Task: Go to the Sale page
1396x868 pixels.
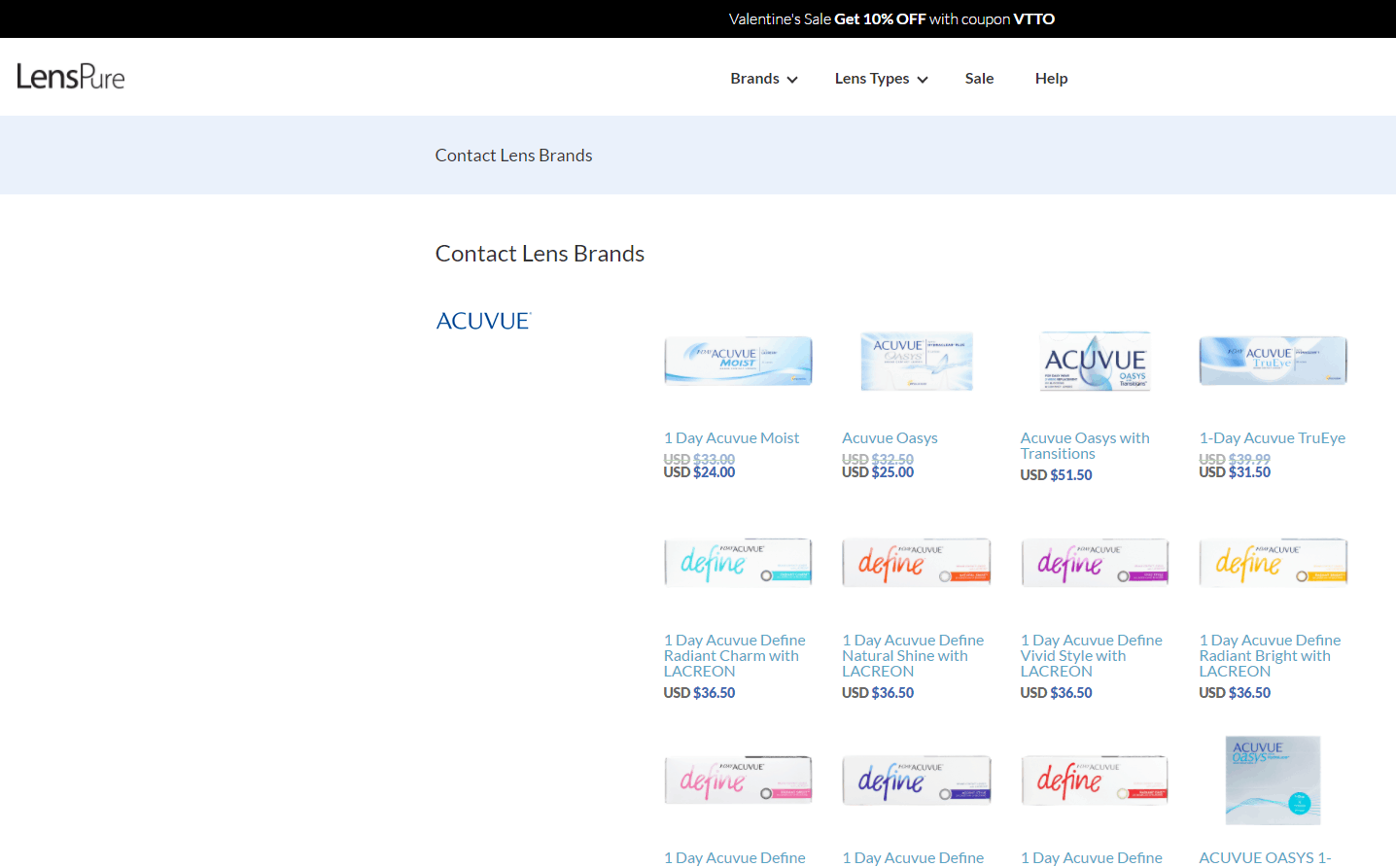Action: click(x=979, y=79)
